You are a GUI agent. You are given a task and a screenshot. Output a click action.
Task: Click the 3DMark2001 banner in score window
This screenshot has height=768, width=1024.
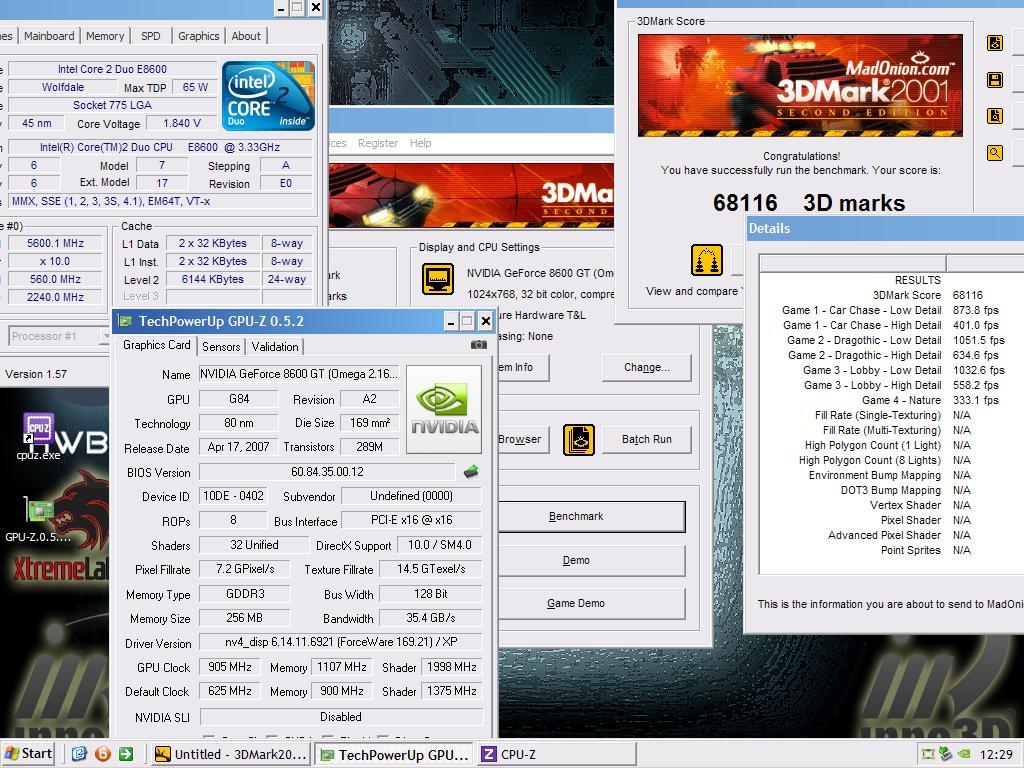(x=800, y=86)
